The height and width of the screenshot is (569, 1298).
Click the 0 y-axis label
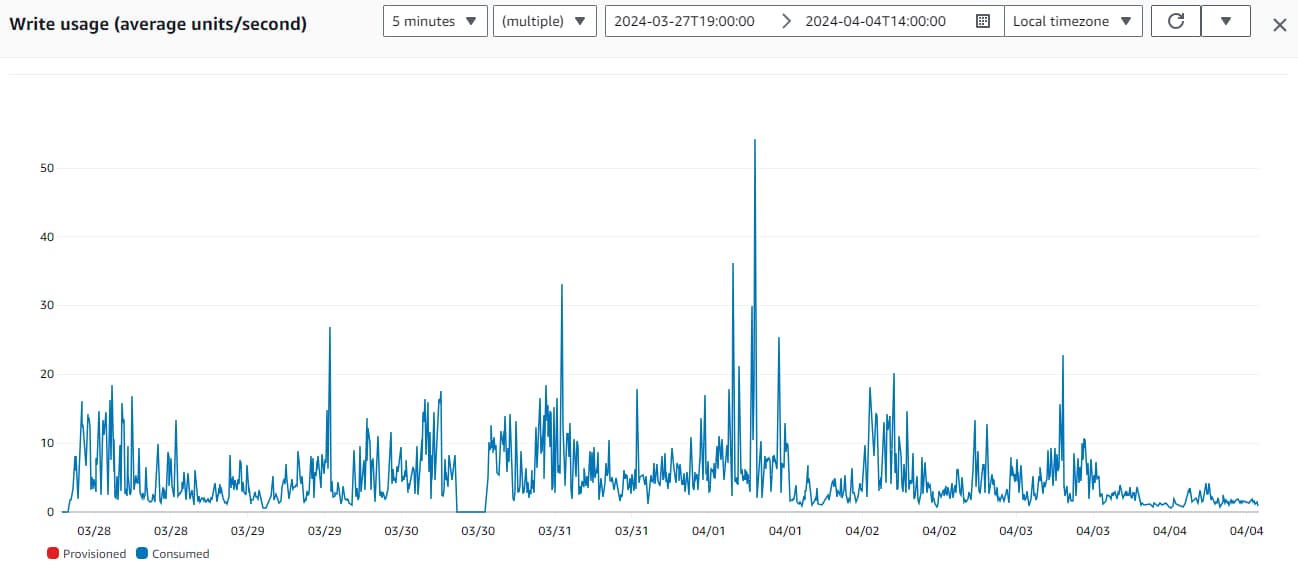click(49, 512)
